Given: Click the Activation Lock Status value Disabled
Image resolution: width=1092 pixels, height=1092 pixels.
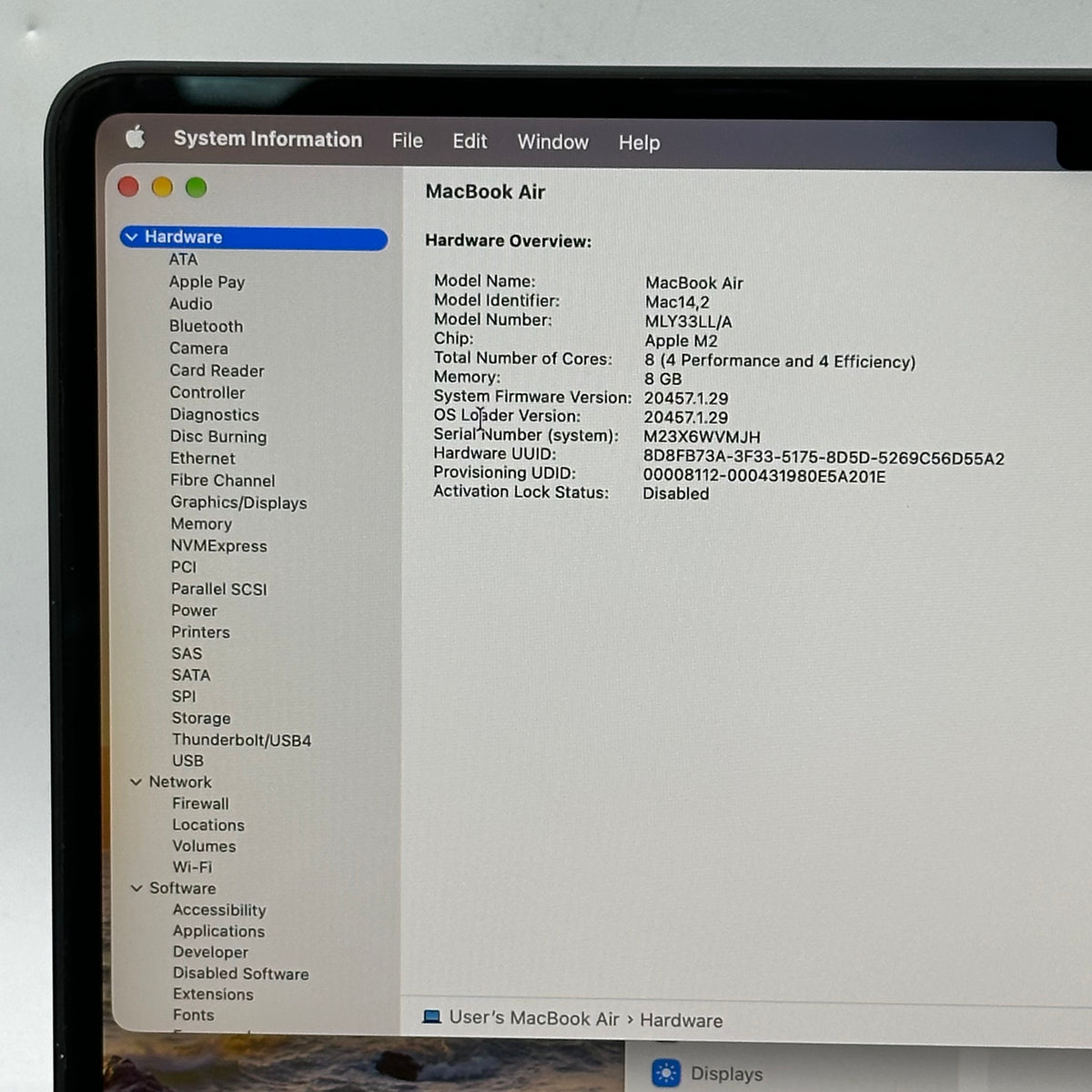Looking at the screenshot, I should coord(675,493).
